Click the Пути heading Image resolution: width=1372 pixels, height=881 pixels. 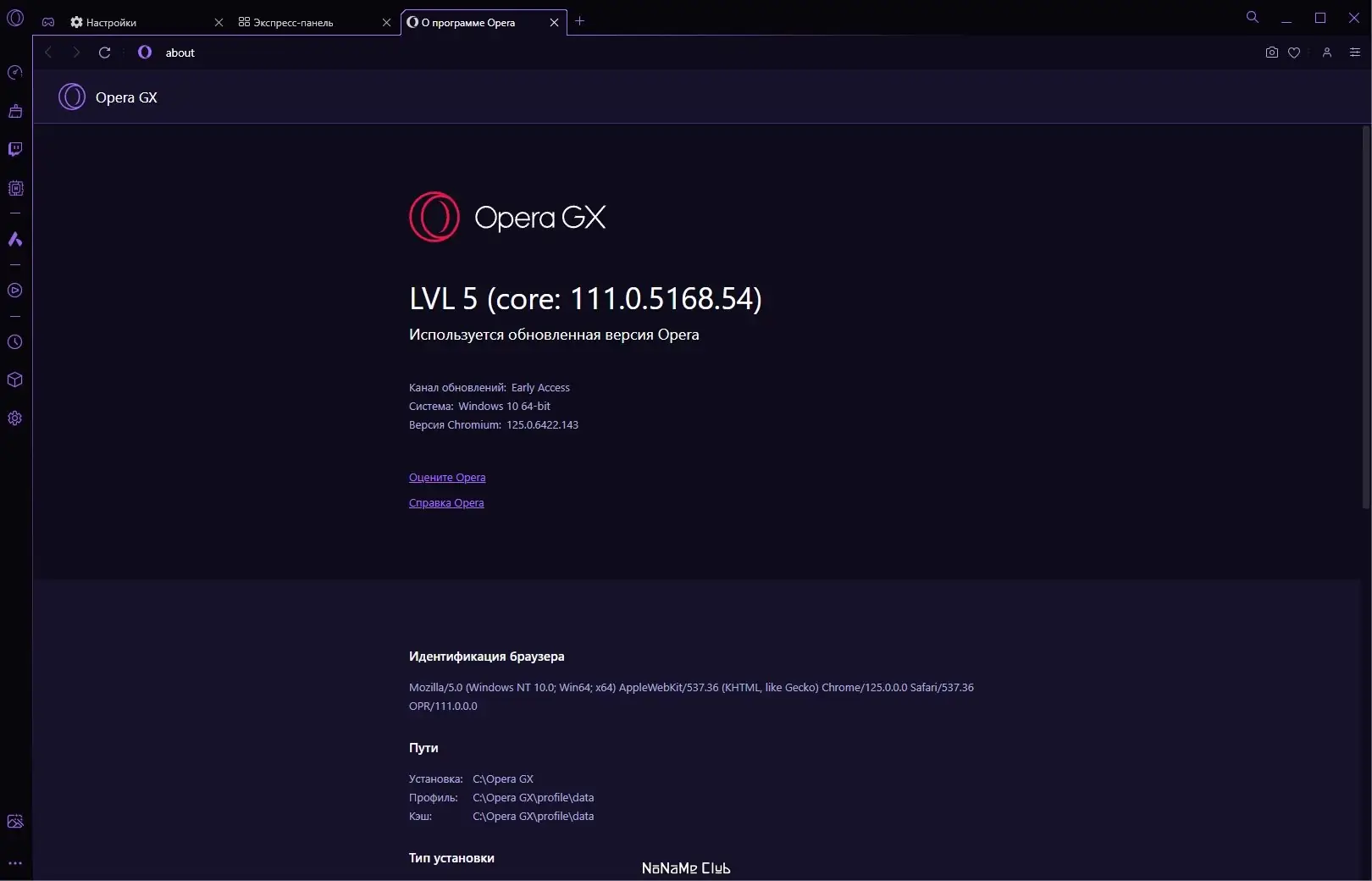[x=423, y=748]
